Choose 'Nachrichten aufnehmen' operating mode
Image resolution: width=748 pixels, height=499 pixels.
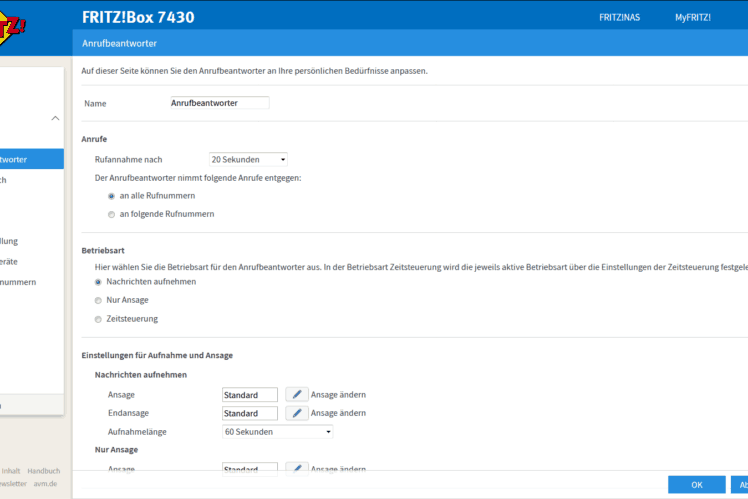pyautogui.click(x=98, y=282)
